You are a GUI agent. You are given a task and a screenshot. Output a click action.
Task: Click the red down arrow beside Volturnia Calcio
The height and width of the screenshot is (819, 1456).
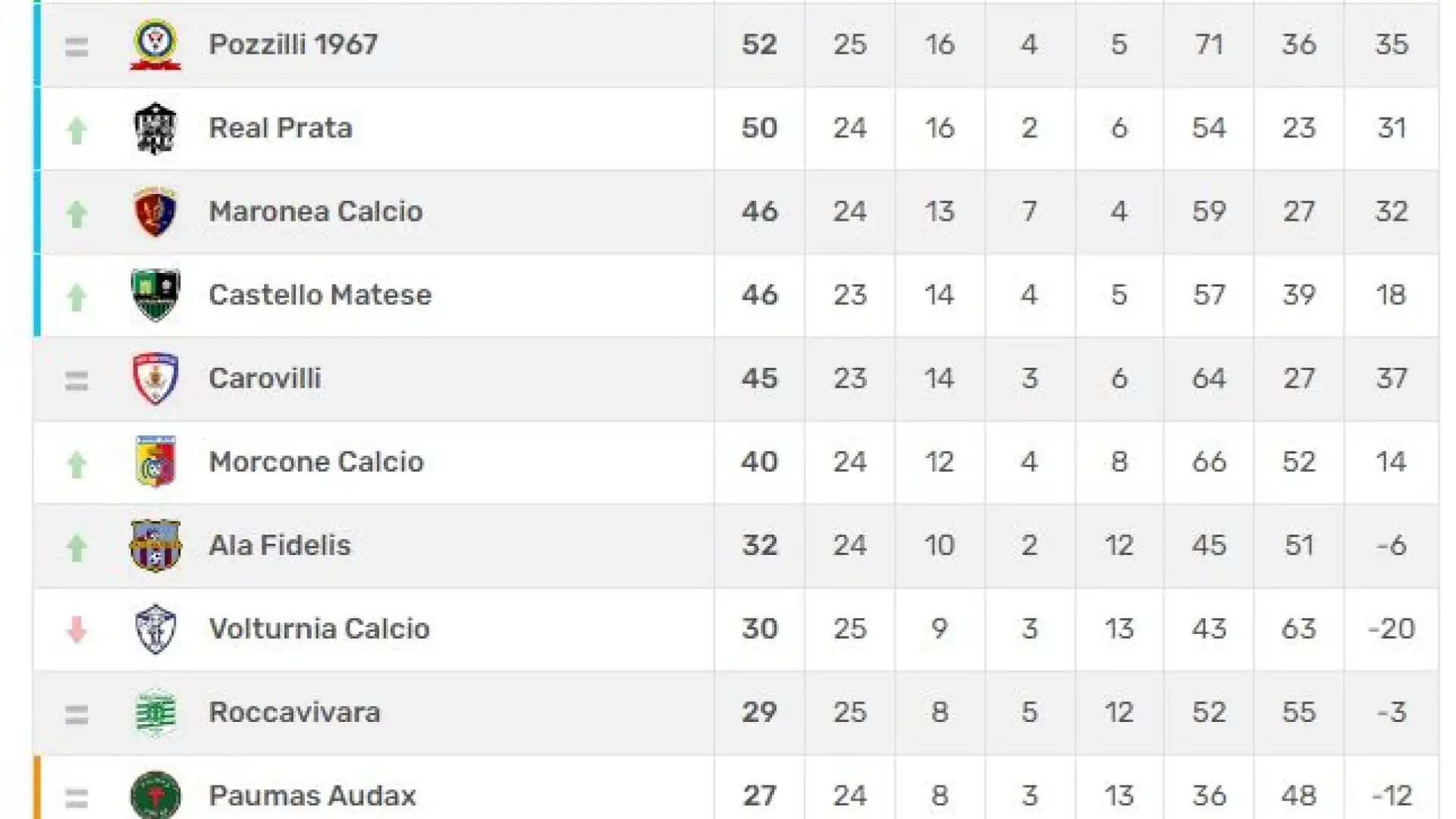point(77,629)
